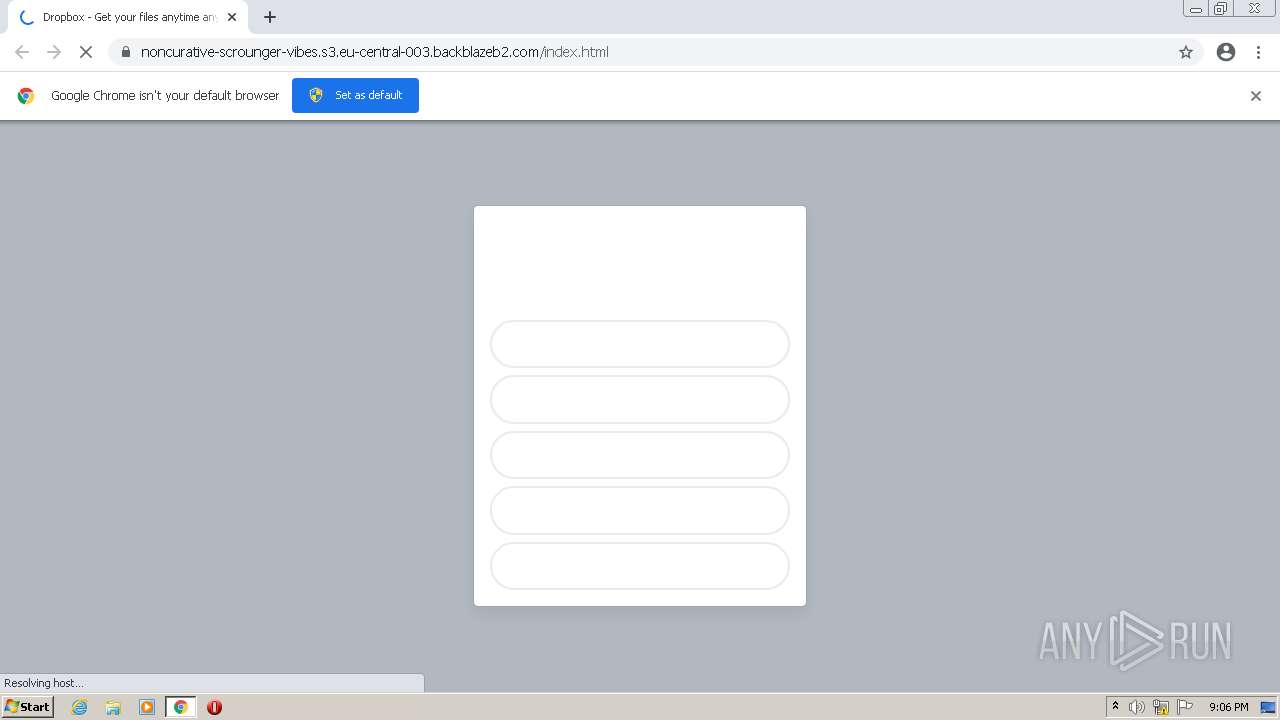Open the red stop-sign taskbar app

click(214, 707)
